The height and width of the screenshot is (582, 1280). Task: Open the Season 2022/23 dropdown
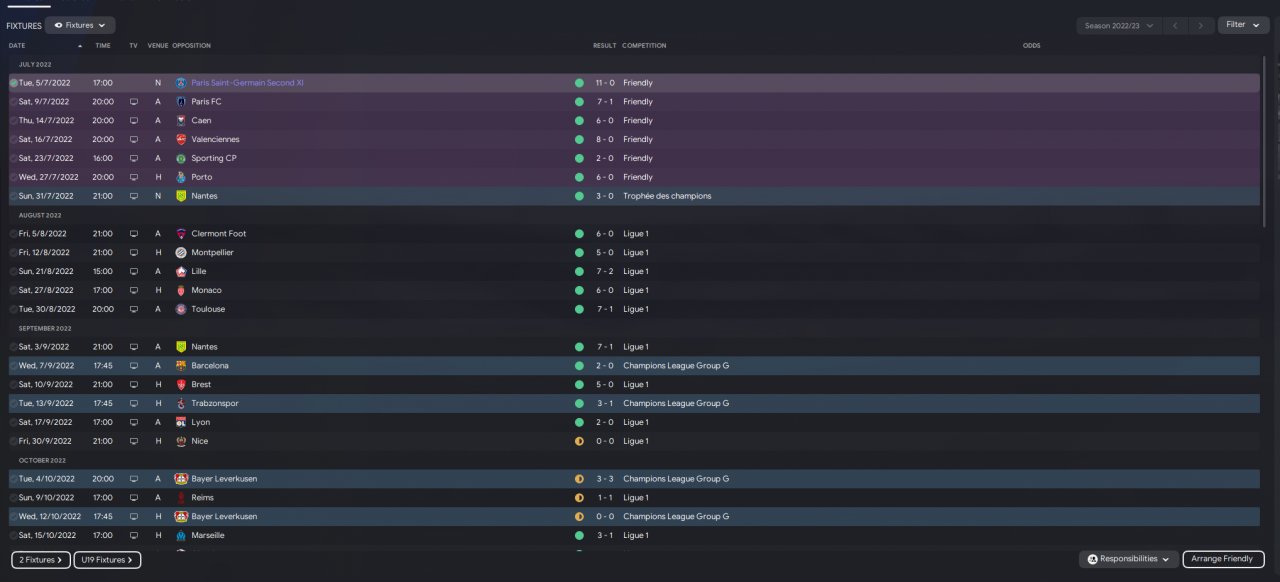click(1119, 25)
